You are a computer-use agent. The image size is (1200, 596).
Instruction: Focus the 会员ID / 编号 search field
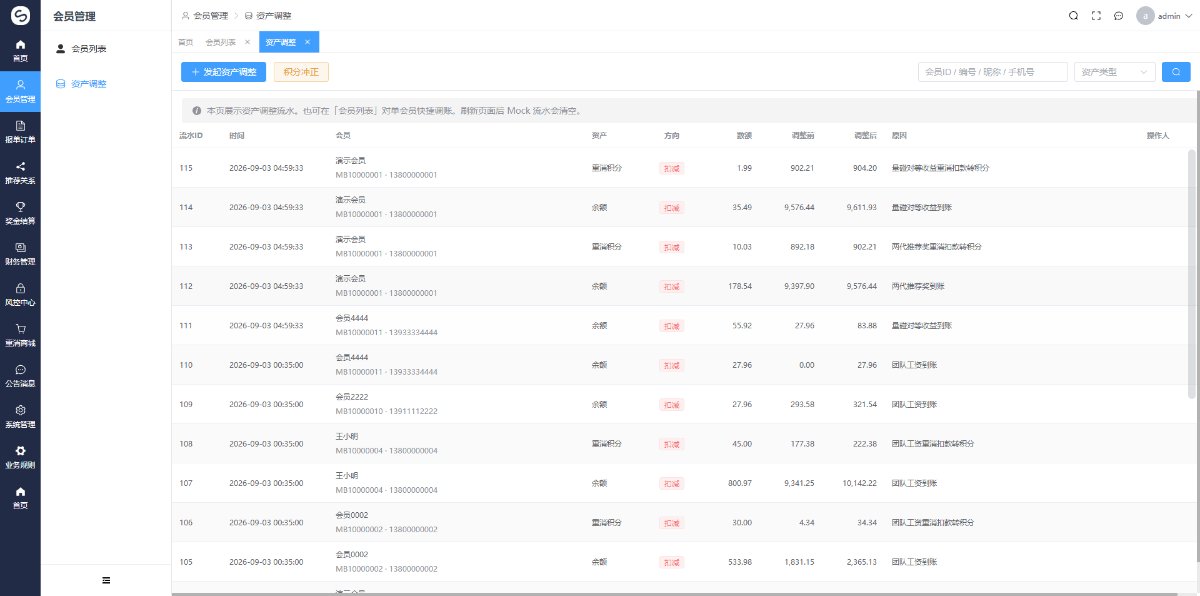click(x=993, y=72)
